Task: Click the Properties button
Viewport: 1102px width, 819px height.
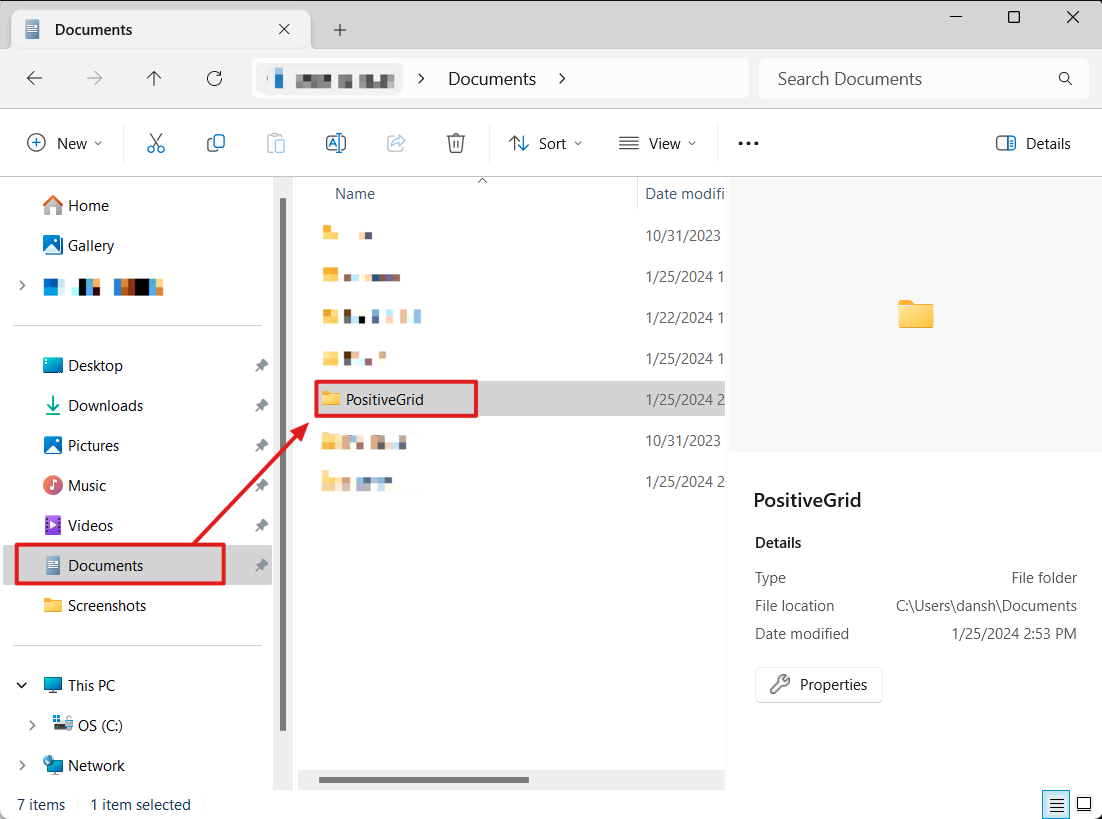Action: coord(818,685)
